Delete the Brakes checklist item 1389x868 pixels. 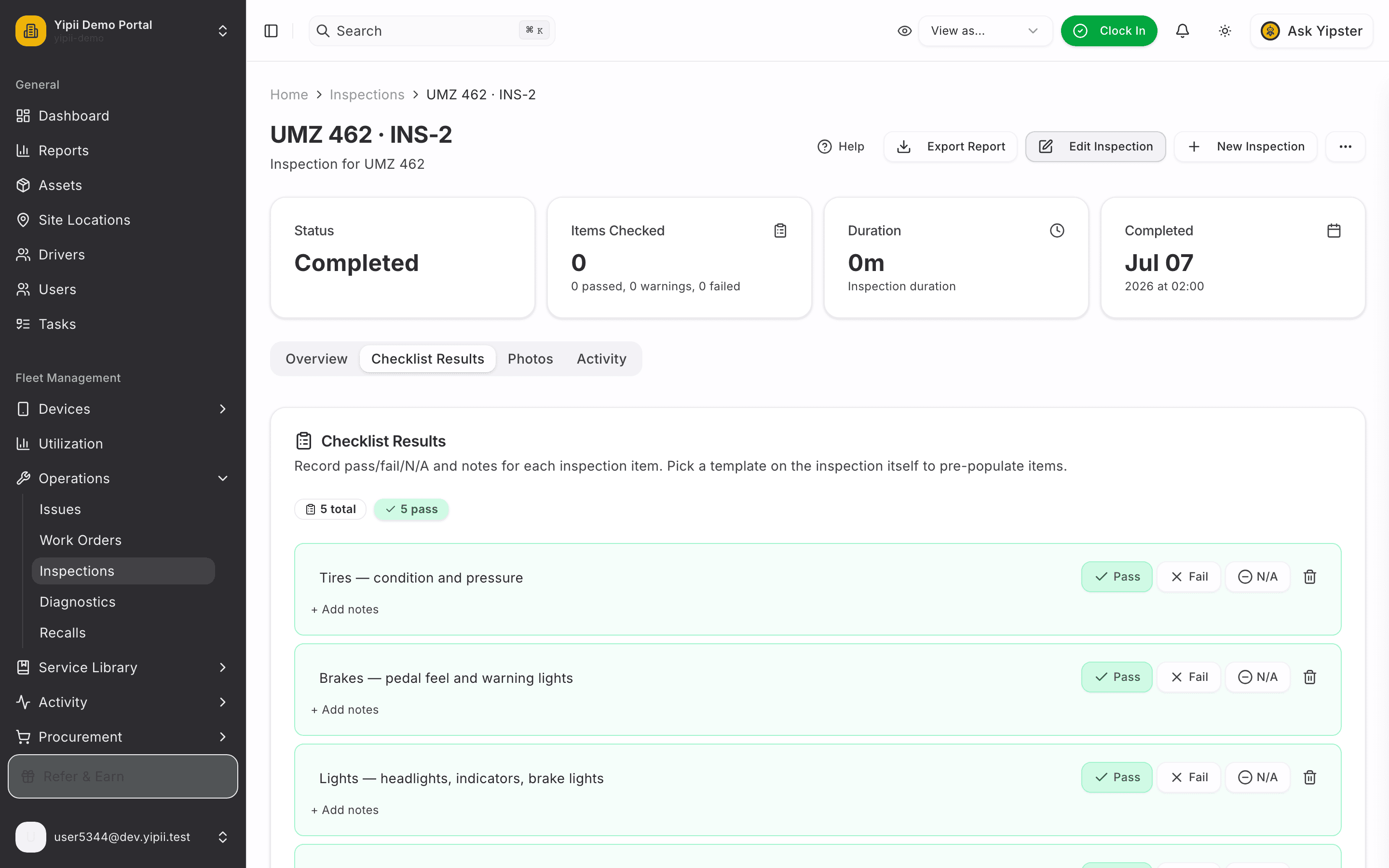point(1310,677)
